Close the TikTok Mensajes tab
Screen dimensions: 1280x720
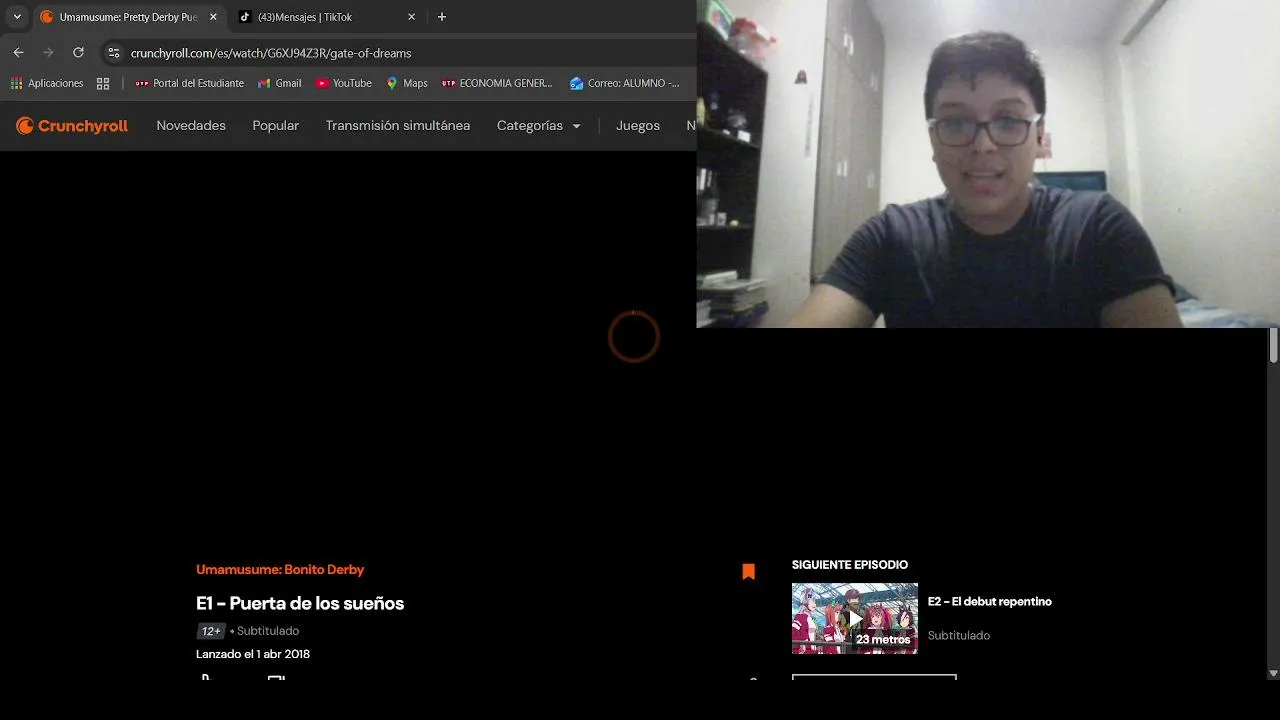411,17
